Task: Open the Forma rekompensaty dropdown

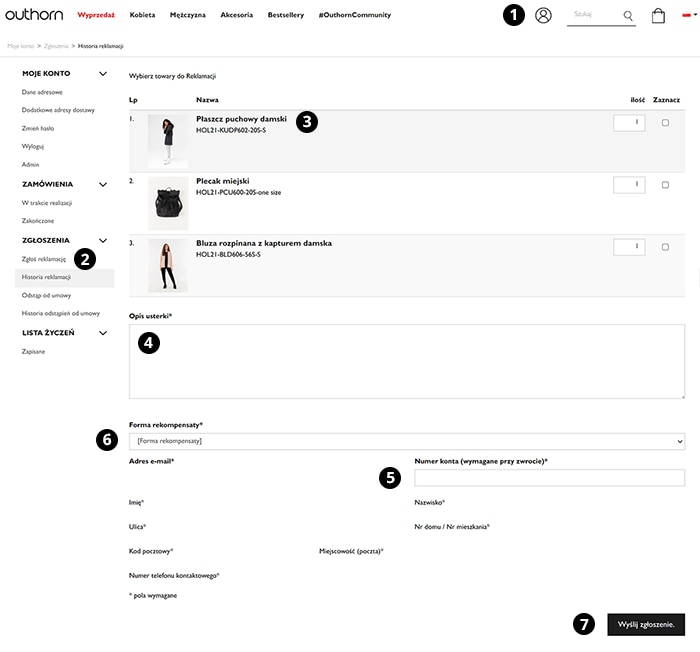Action: pyautogui.click(x=407, y=441)
